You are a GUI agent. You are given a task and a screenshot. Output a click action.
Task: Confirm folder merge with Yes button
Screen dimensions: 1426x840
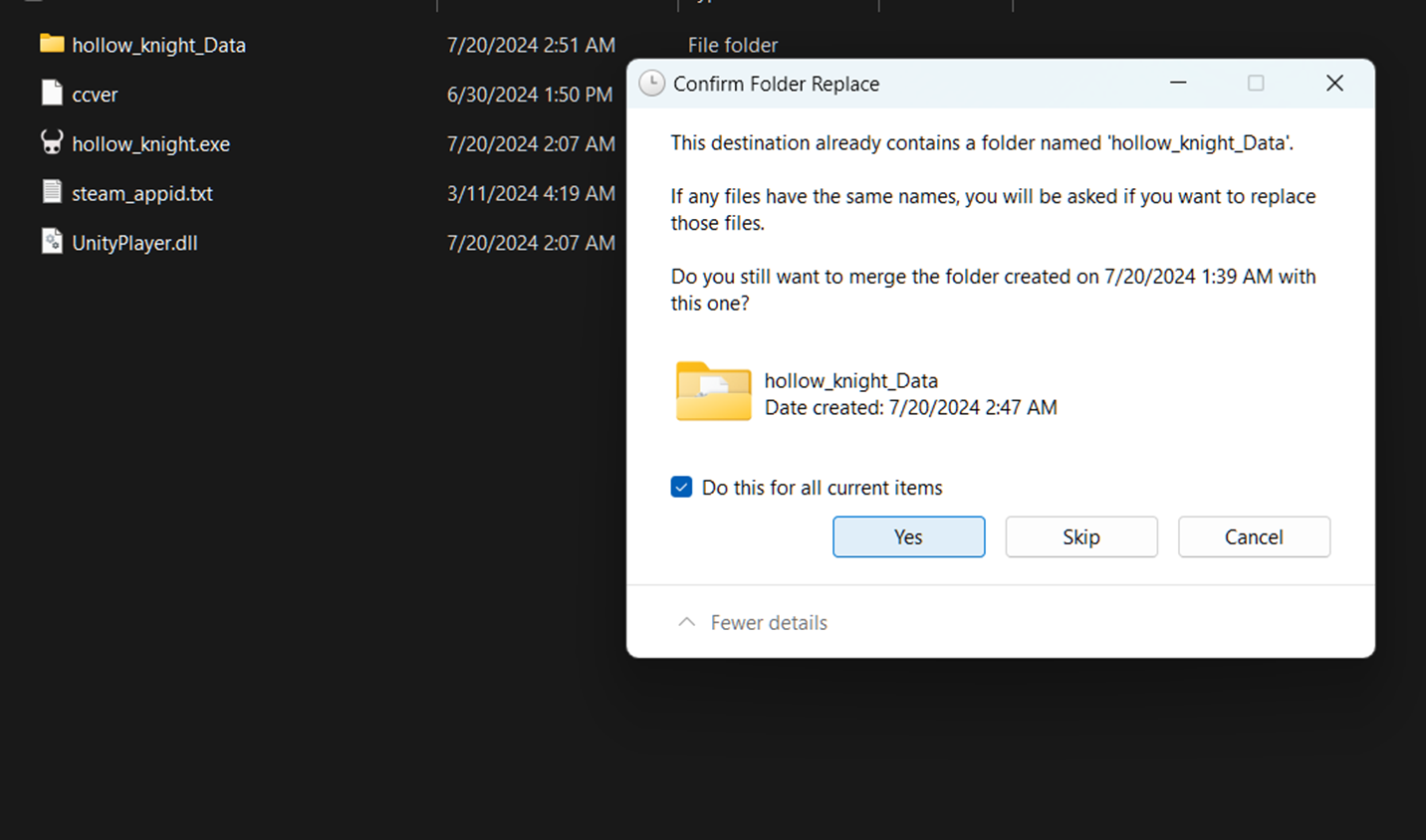[908, 536]
